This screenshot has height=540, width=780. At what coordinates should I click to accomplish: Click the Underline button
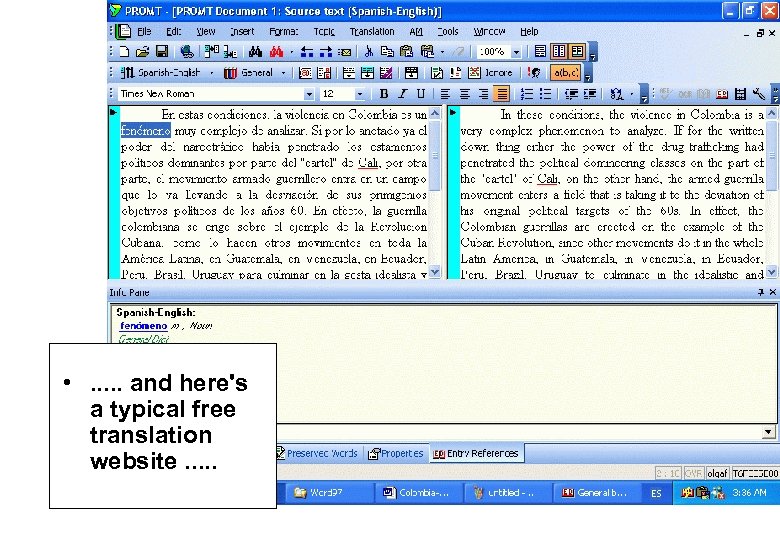pos(421,93)
